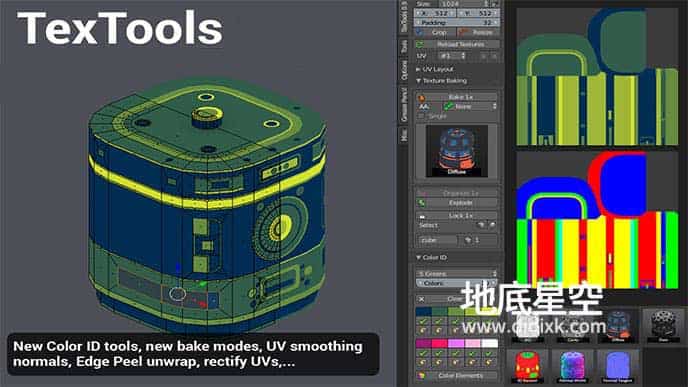Viewport: 688px width, 387px height.
Task: Open the TexTools vertical tab
Action: pos(404,18)
